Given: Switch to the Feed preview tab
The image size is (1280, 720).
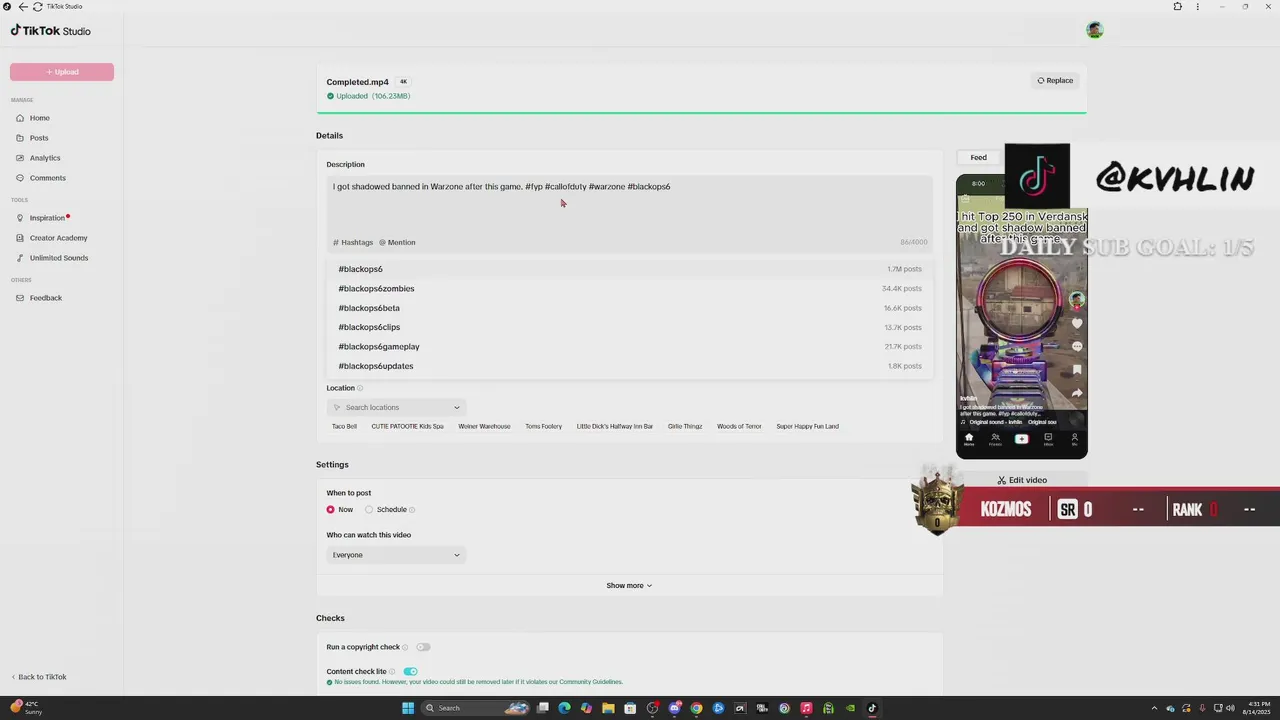Looking at the screenshot, I should point(978,157).
